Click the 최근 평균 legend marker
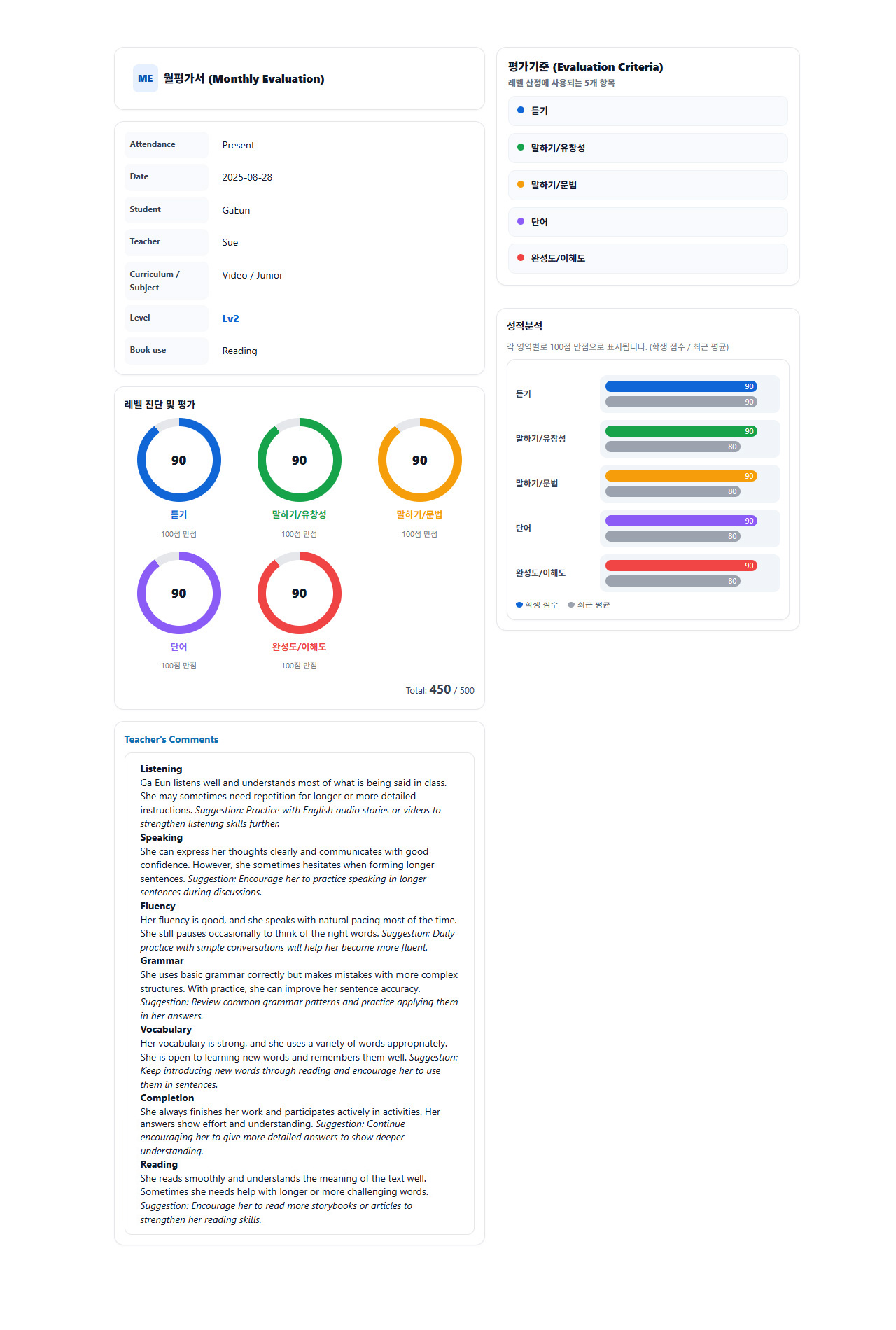Viewport: 896px width, 1330px height. (x=571, y=605)
